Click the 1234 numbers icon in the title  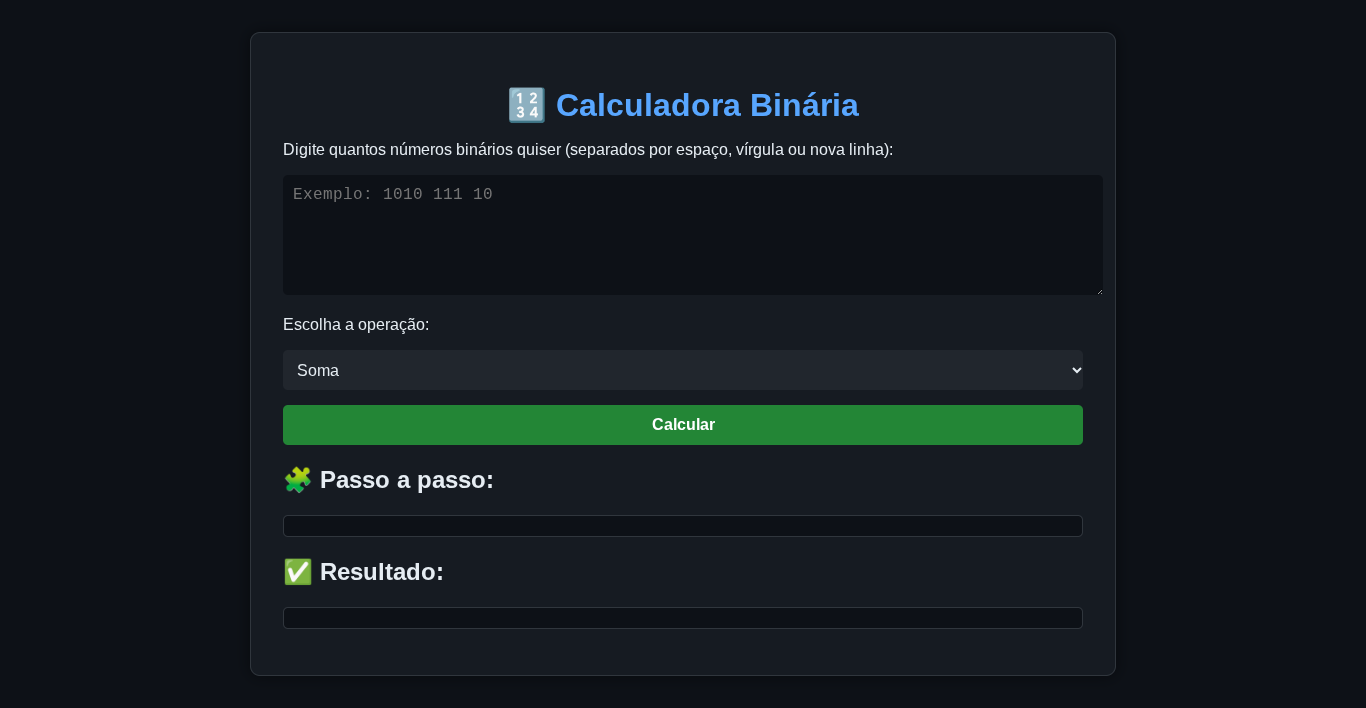click(526, 105)
